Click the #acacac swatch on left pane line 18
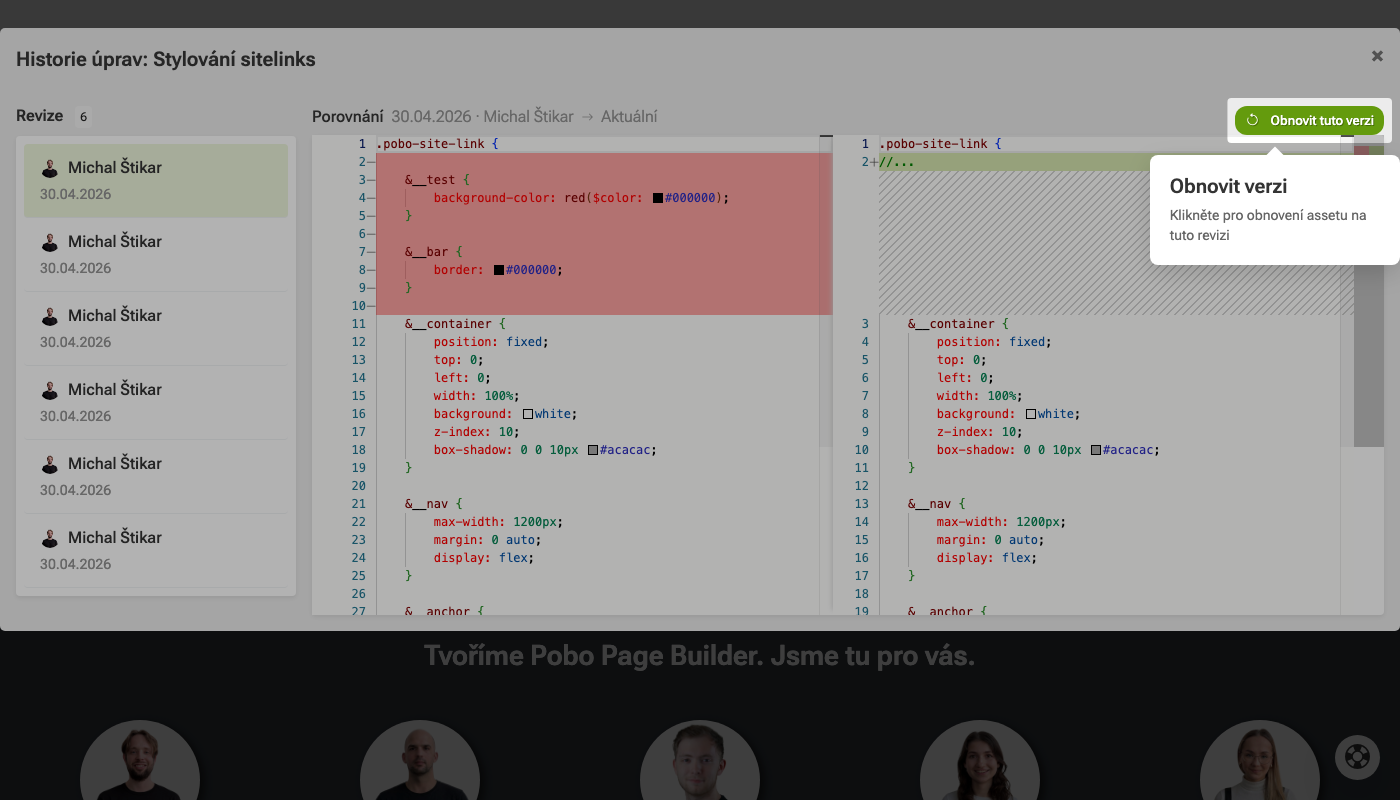 click(593, 450)
